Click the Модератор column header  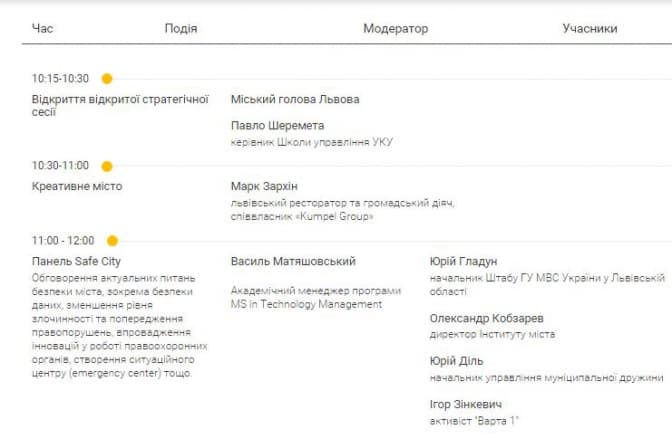click(395, 29)
